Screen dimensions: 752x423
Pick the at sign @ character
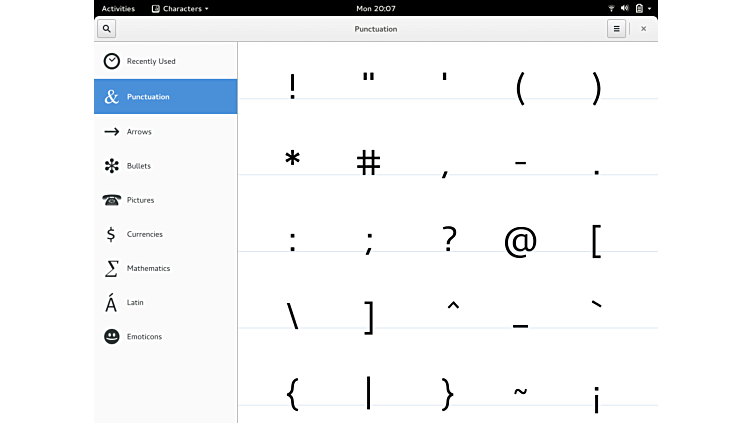point(520,241)
